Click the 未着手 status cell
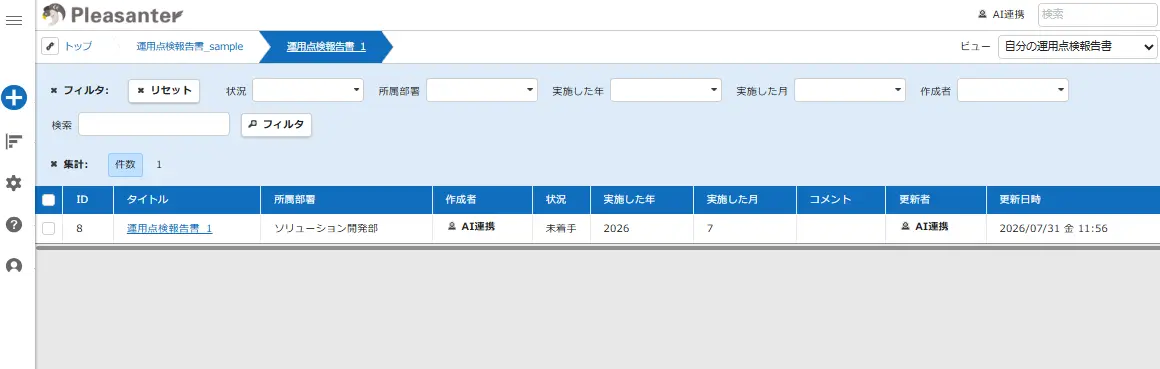This screenshot has height=369, width=1160. 562,228
